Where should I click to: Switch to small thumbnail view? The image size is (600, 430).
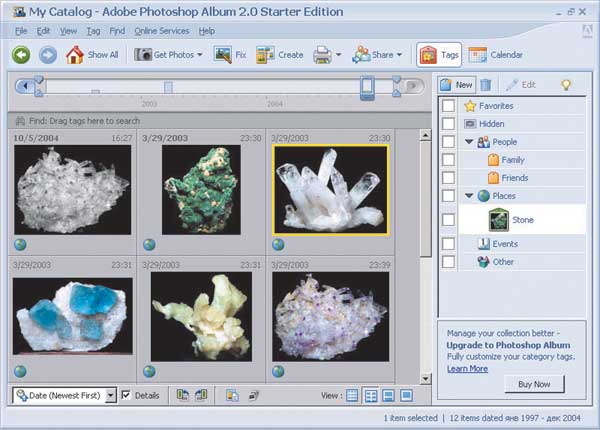pyautogui.click(x=352, y=395)
